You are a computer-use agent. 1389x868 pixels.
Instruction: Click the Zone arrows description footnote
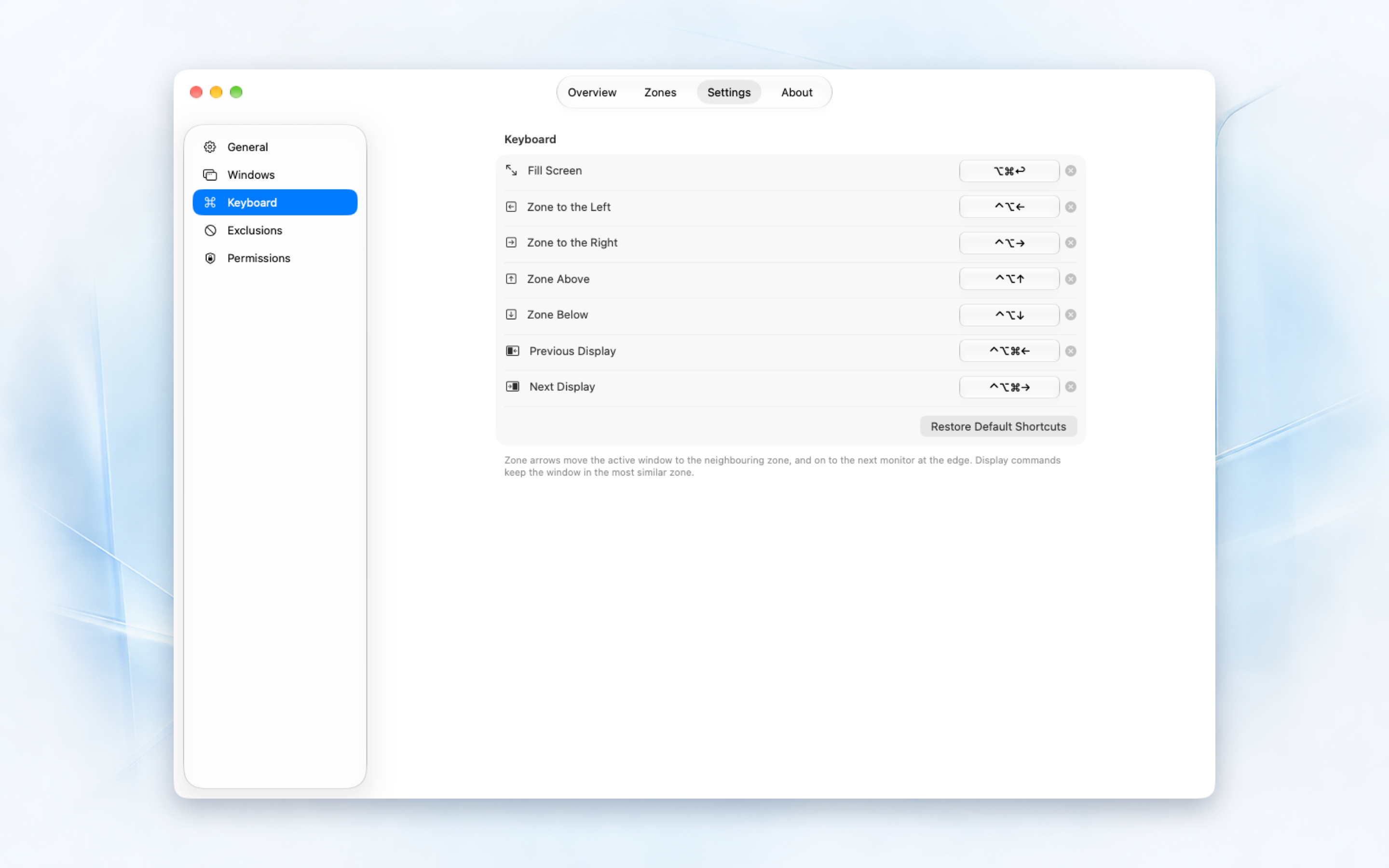(782, 466)
